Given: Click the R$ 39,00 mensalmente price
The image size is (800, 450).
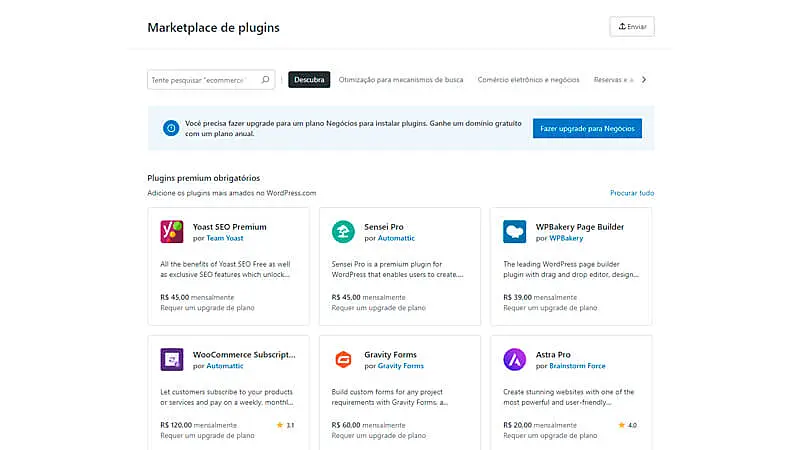Looking at the screenshot, I should [x=540, y=297].
